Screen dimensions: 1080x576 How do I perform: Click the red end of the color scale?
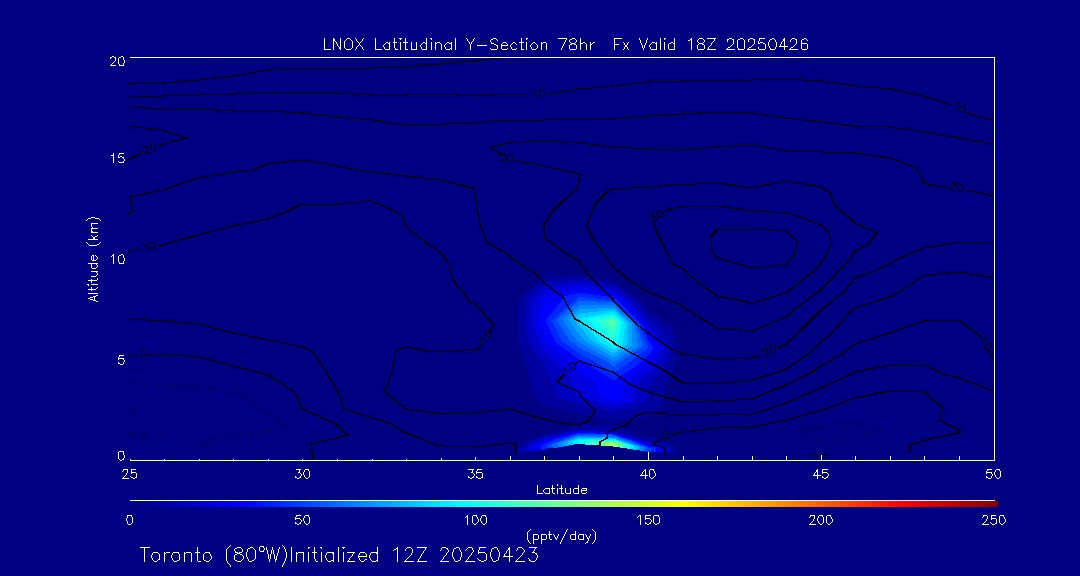(985, 503)
